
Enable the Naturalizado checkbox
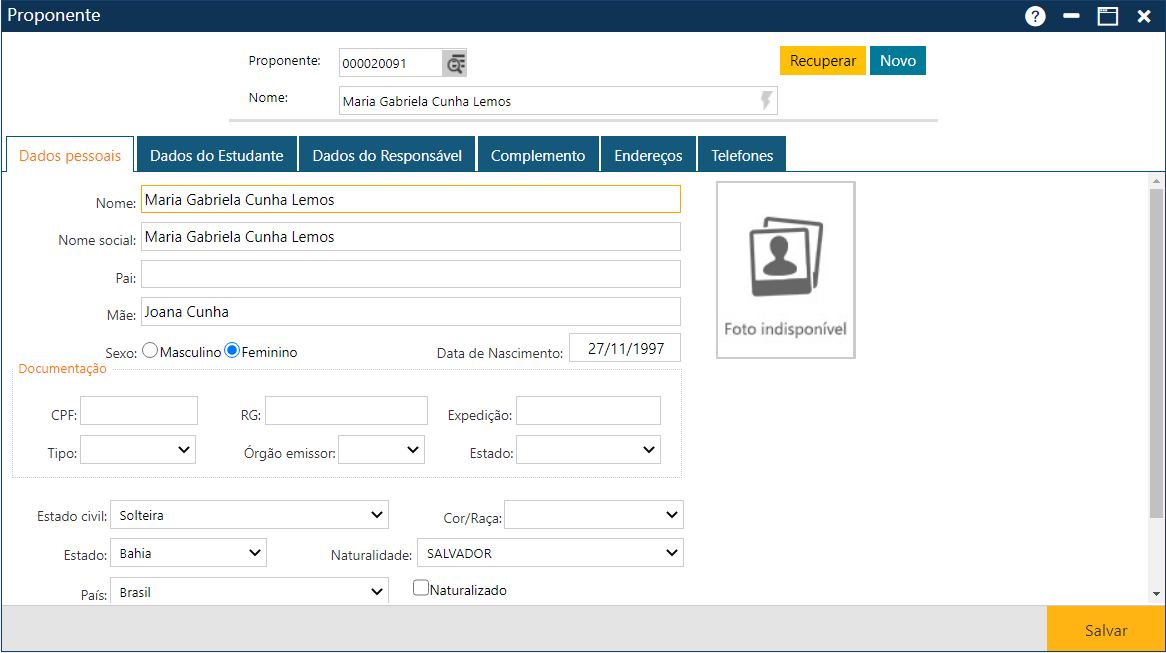pyautogui.click(x=421, y=589)
